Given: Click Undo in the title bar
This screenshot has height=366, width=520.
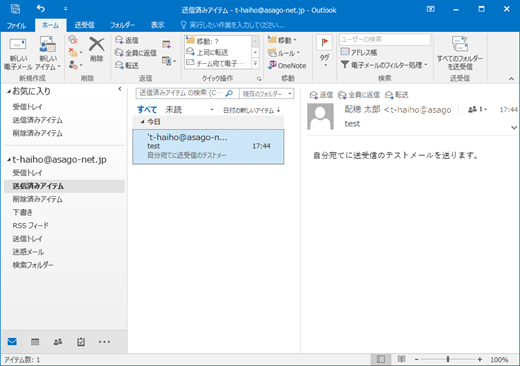Looking at the screenshot, I should pos(41,9).
